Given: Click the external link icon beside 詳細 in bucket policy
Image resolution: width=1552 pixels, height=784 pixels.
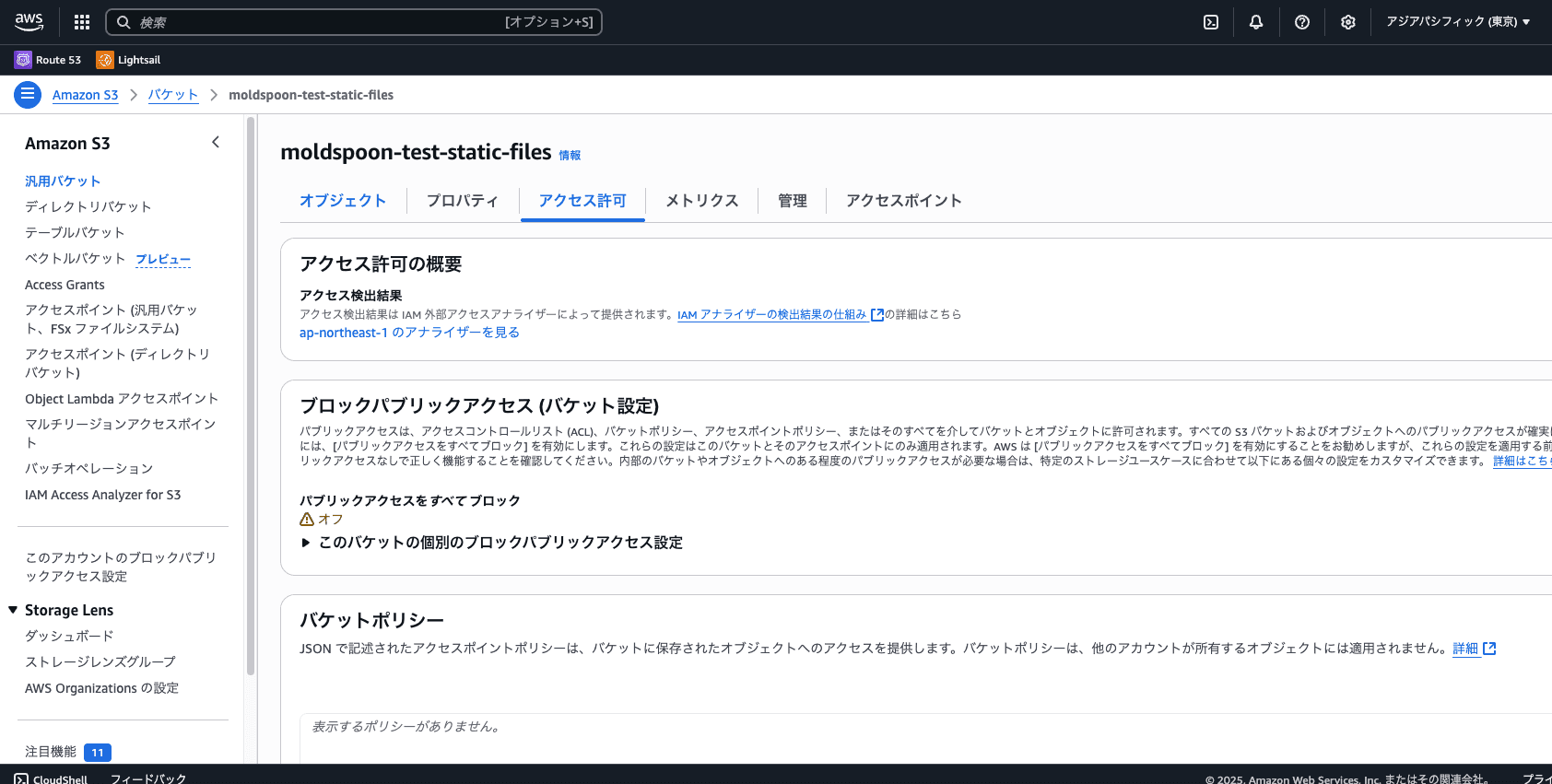Looking at the screenshot, I should click(1489, 649).
